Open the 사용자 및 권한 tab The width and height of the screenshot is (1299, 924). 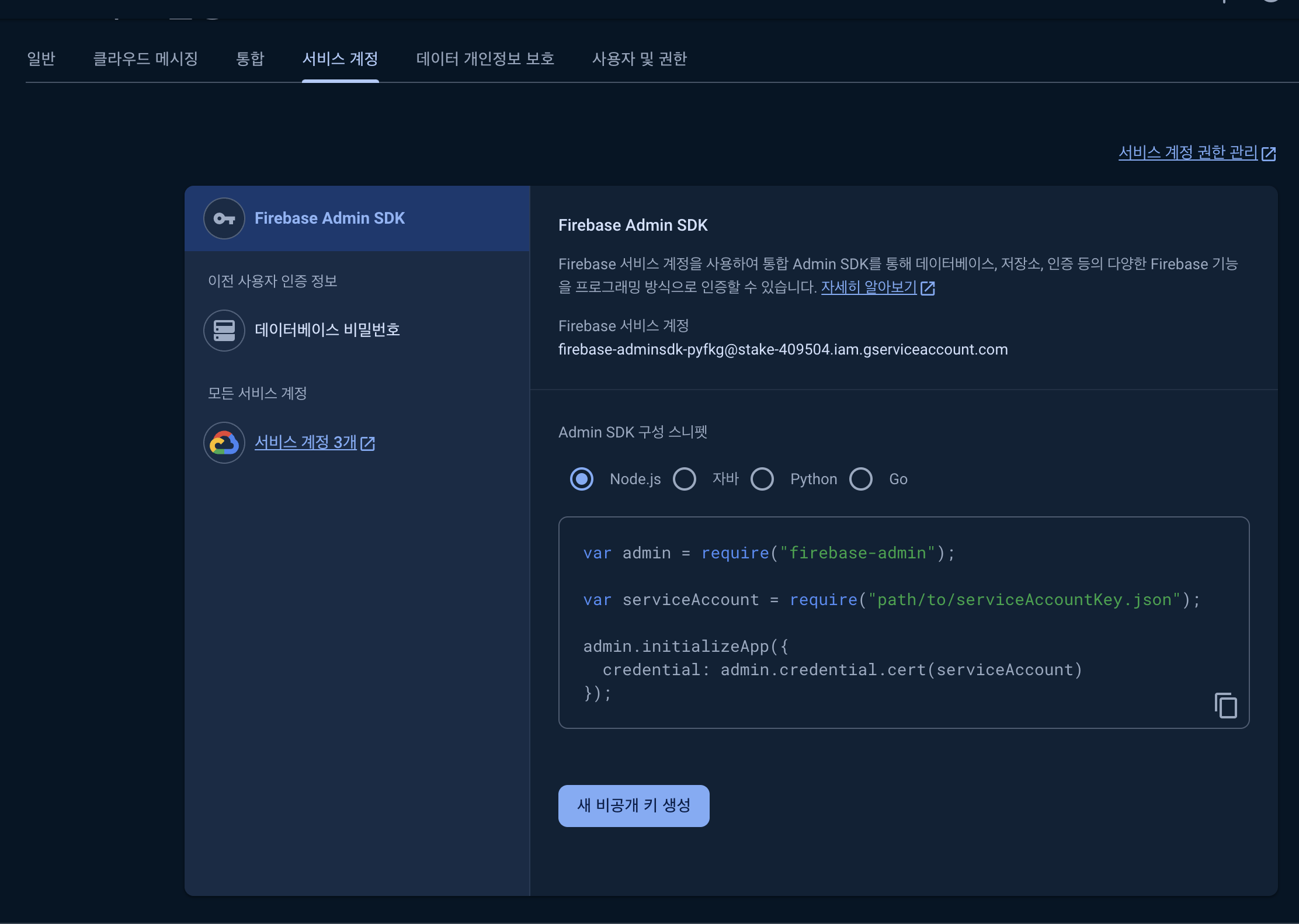(x=639, y=58)
